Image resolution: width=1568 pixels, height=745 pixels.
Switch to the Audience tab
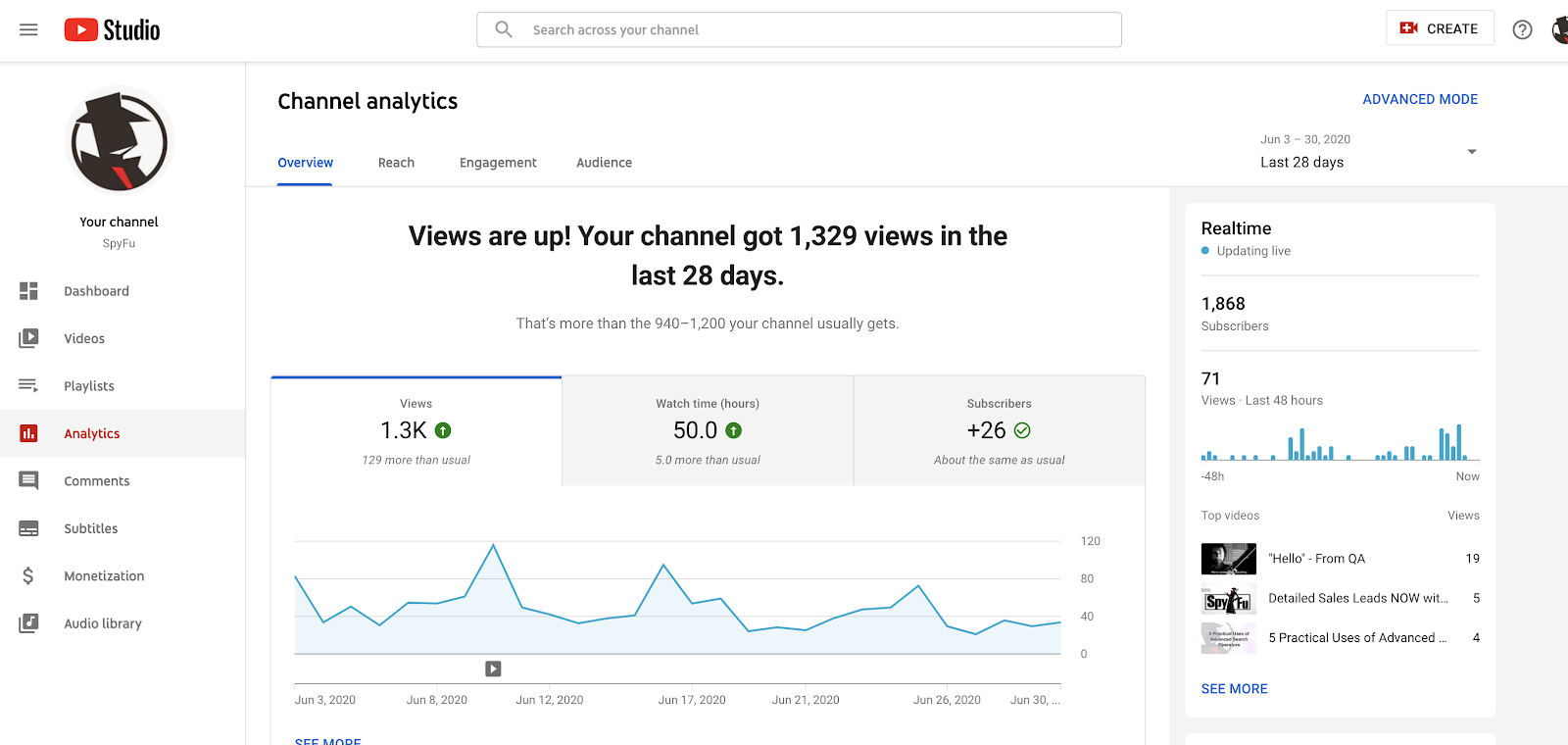[x=604, y=163]
